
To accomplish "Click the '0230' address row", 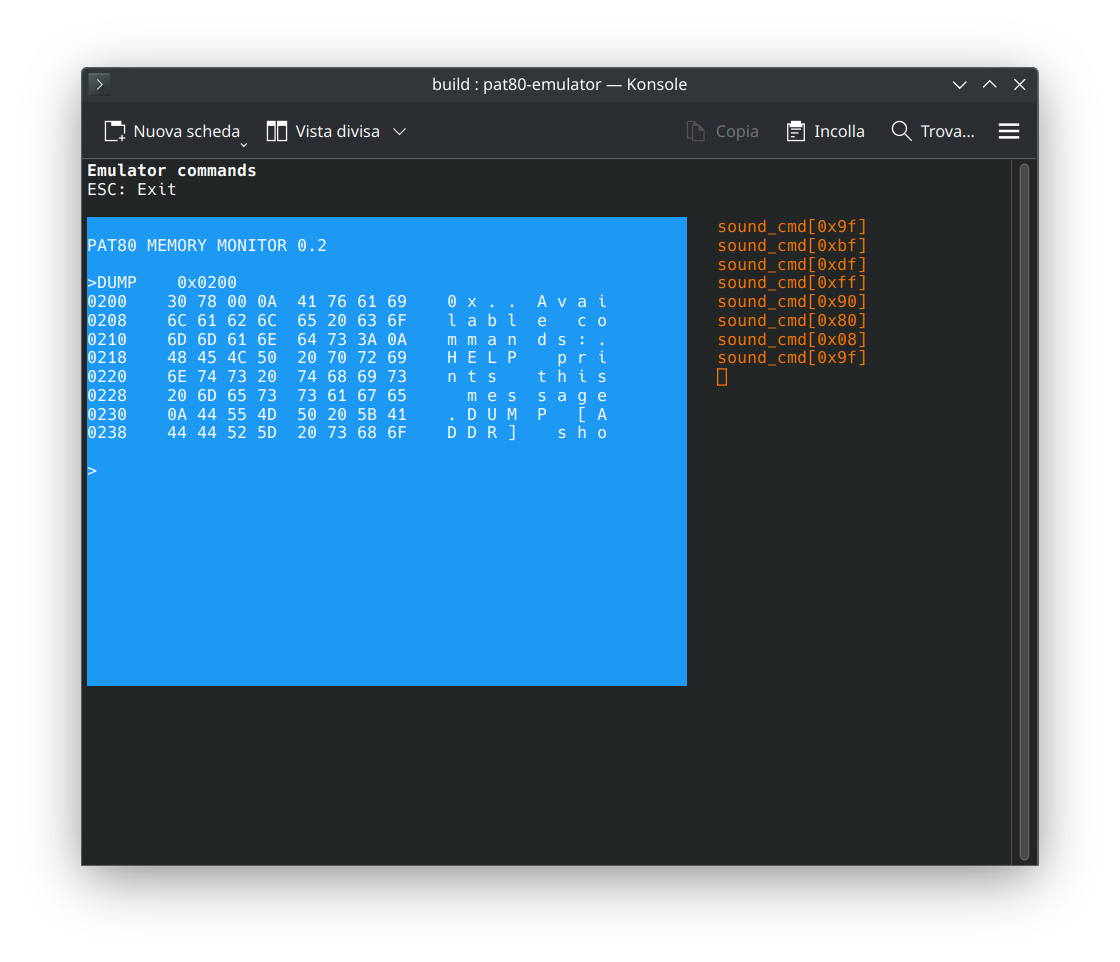I will [347, 414].
